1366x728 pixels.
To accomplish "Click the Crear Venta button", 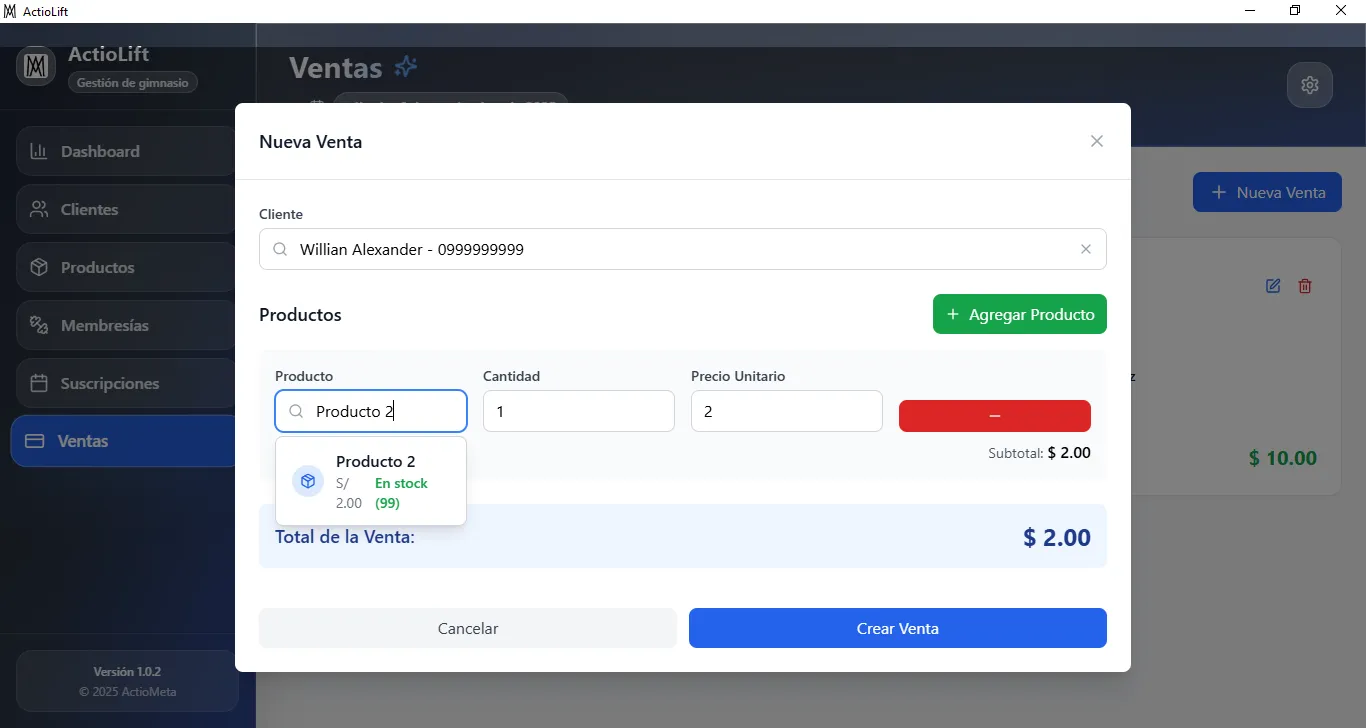I will pos(897,628).
